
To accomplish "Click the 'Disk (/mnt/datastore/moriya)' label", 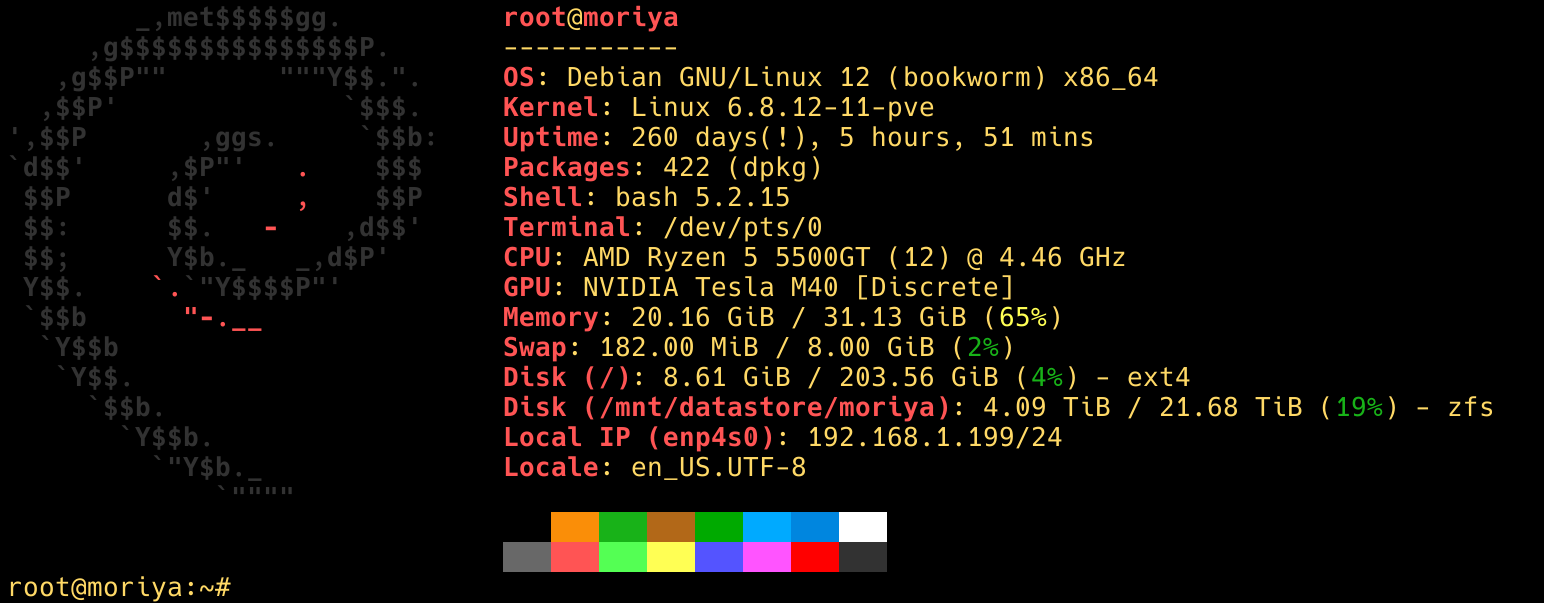I will 727,408.
